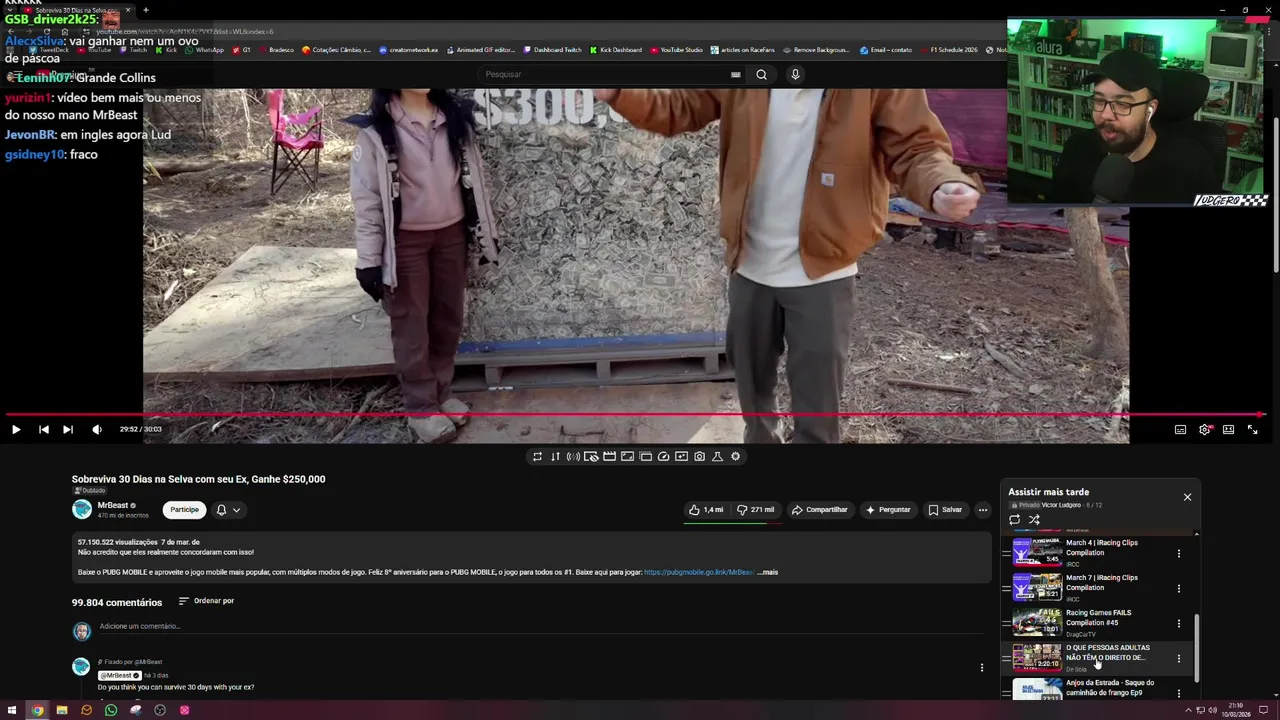Expand description with ...mais

pyautogui.click(x=767, y=572)
